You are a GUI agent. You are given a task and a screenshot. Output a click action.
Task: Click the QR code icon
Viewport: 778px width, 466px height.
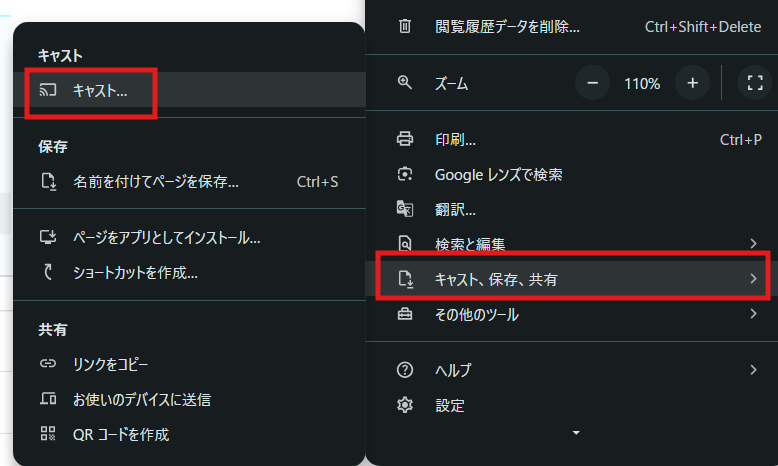48,434
